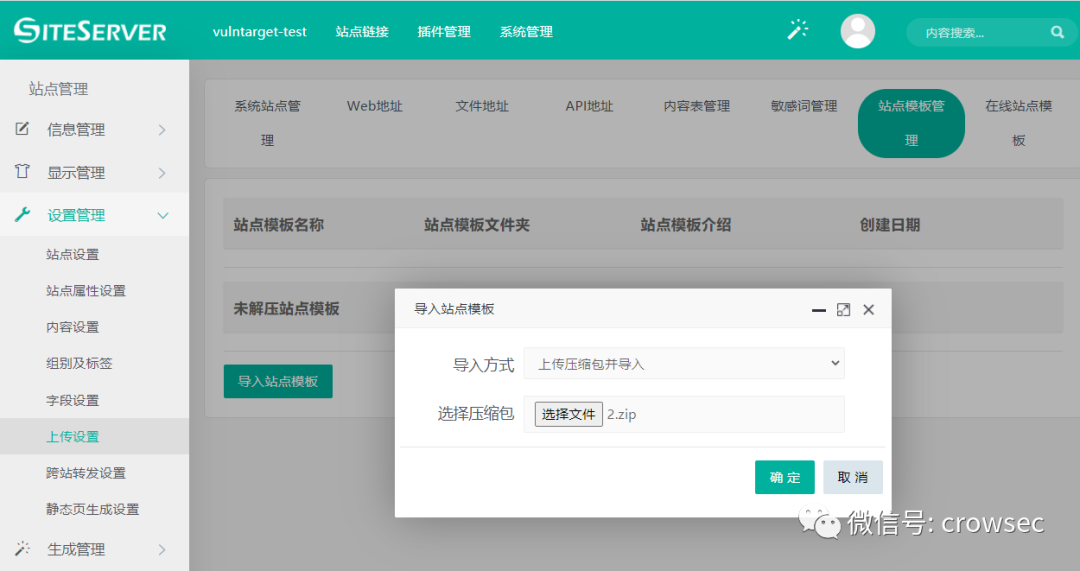Screen dimensions: 1080x571
Task: Open the user avatar menu
Action: (x=858, y=31)
